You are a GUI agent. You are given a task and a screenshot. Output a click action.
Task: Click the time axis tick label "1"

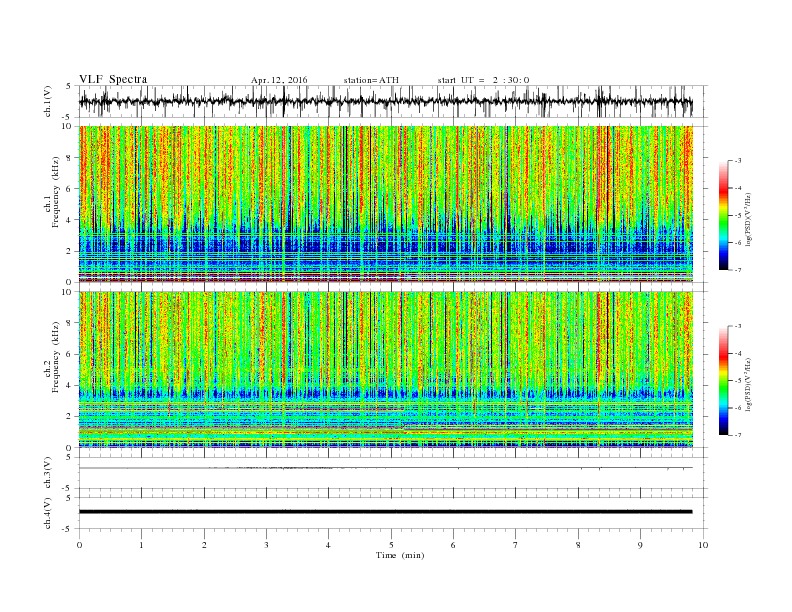click(x=141, y=545)
